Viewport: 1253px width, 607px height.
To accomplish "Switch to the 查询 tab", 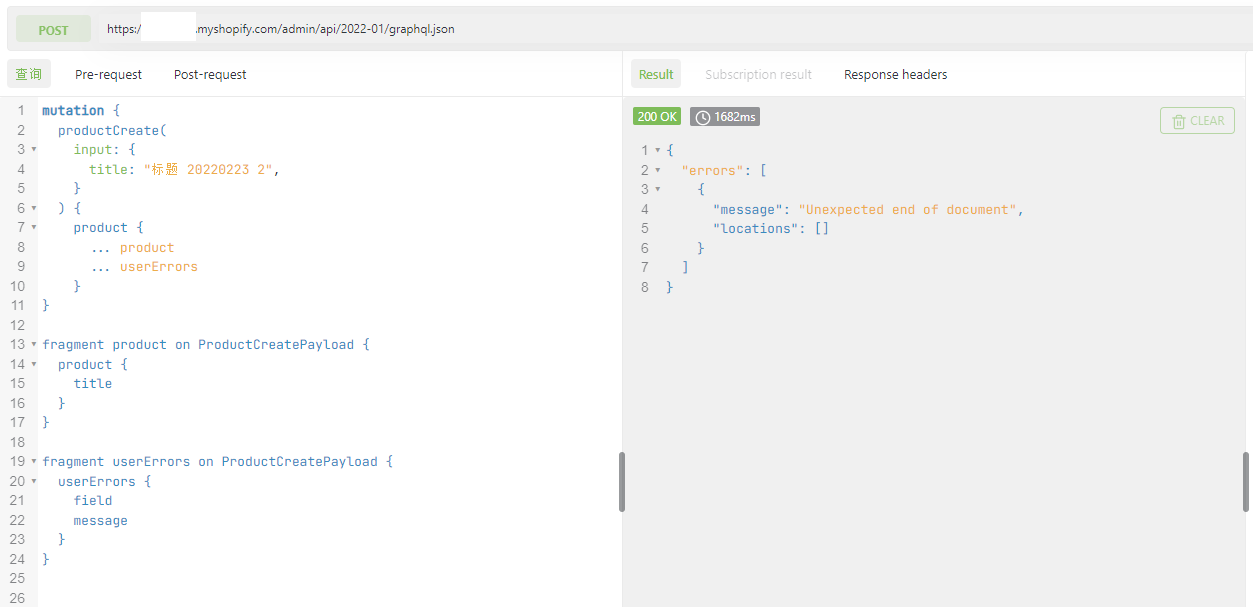I will tap(29, 74).
